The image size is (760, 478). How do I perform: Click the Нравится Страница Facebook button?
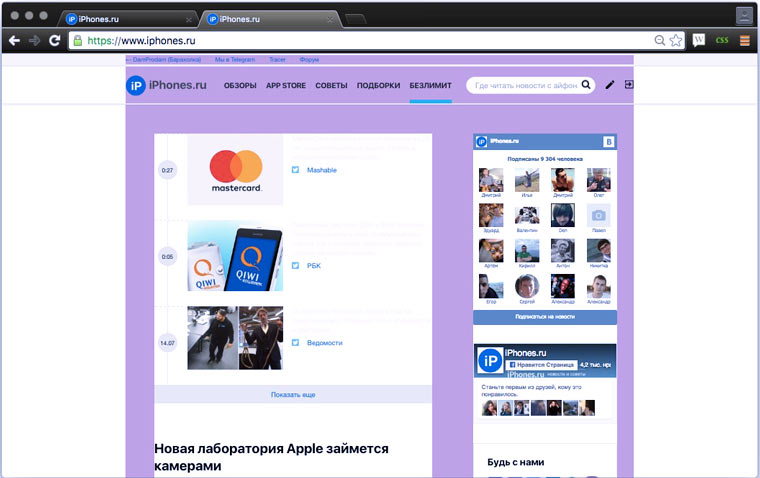pos(541,365)
